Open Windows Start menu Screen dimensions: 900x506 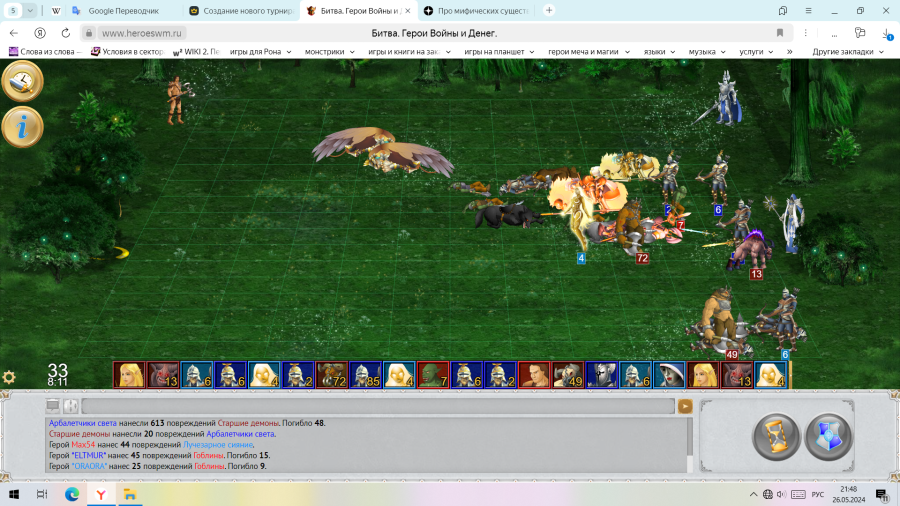(x=14, y=495)
